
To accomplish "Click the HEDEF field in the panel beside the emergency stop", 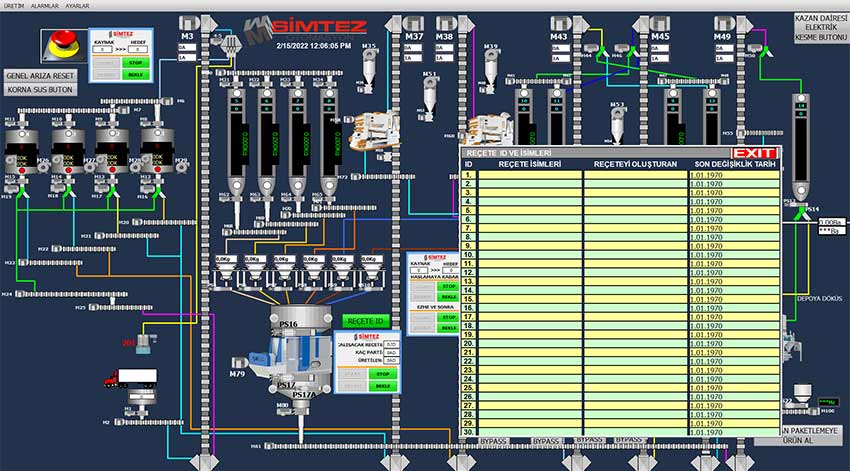I will point(138,49).
